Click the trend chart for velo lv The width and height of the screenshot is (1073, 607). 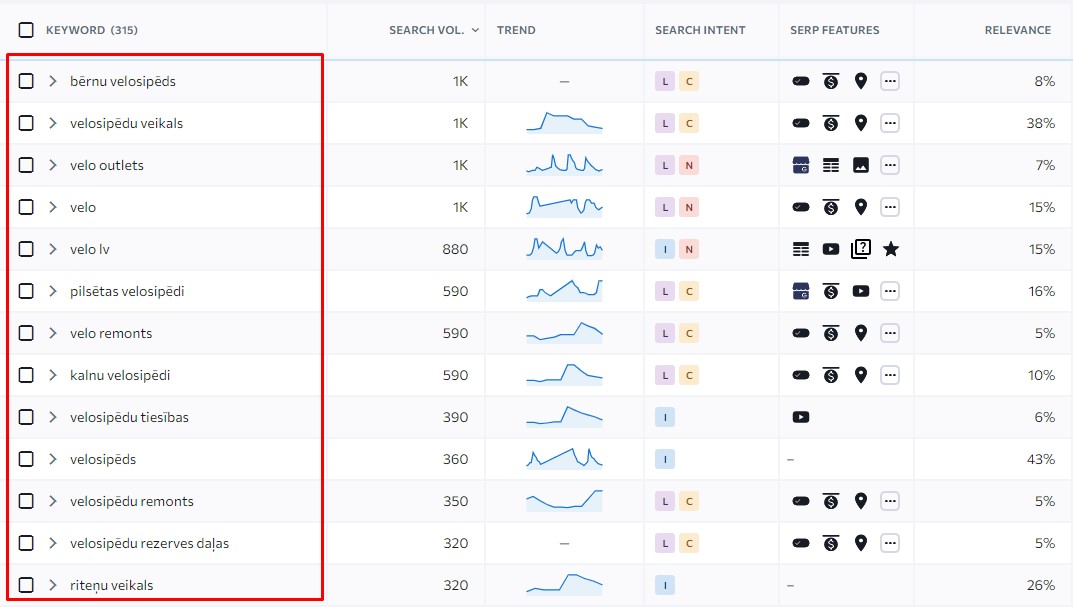point(564,248)
